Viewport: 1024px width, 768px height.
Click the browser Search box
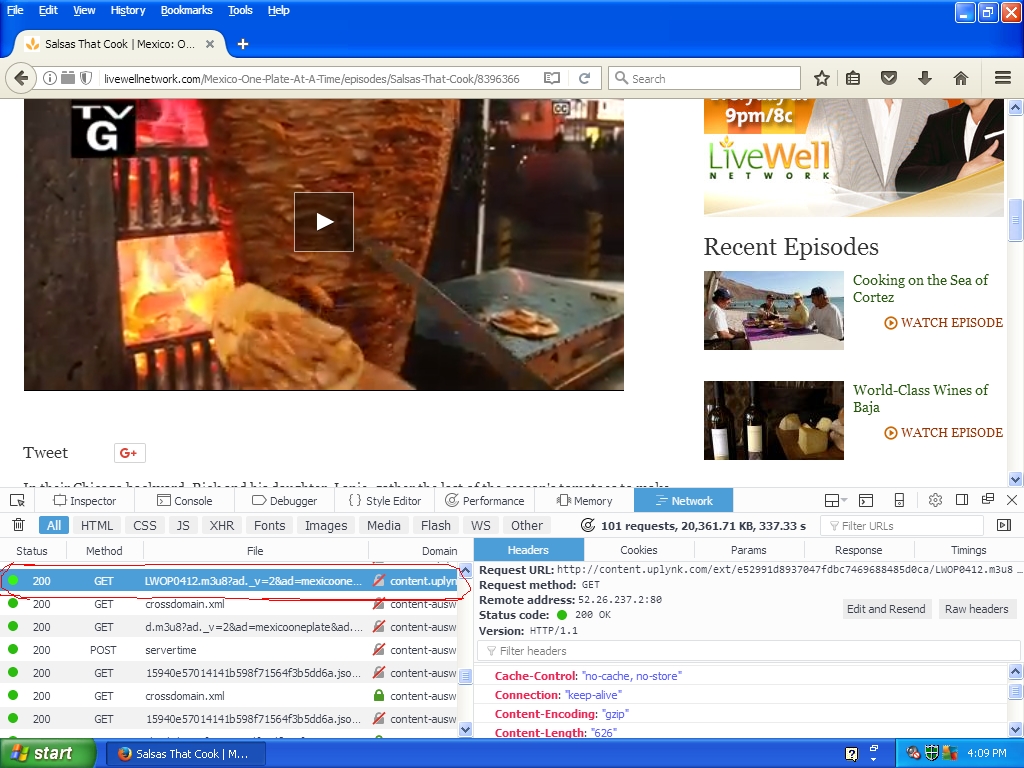pyautogui.click(x=705, y=78)
